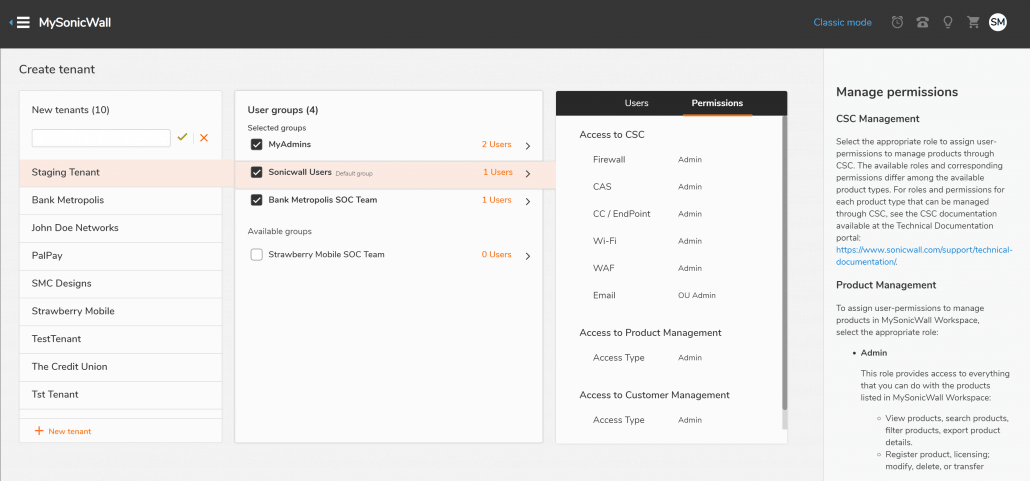
Task: Click the telephone support icon
Action: 922,23
